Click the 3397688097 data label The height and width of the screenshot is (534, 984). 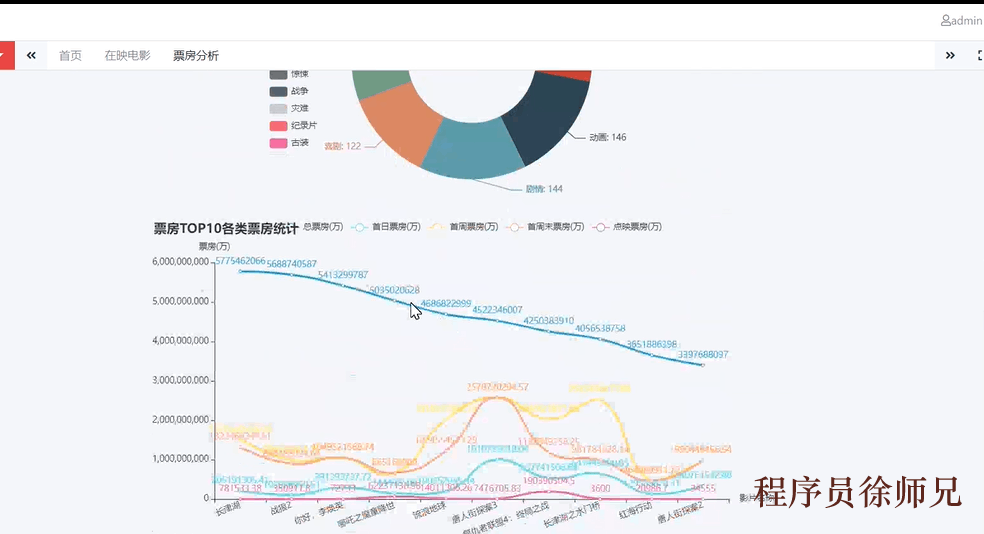click(x=703, y=354)
